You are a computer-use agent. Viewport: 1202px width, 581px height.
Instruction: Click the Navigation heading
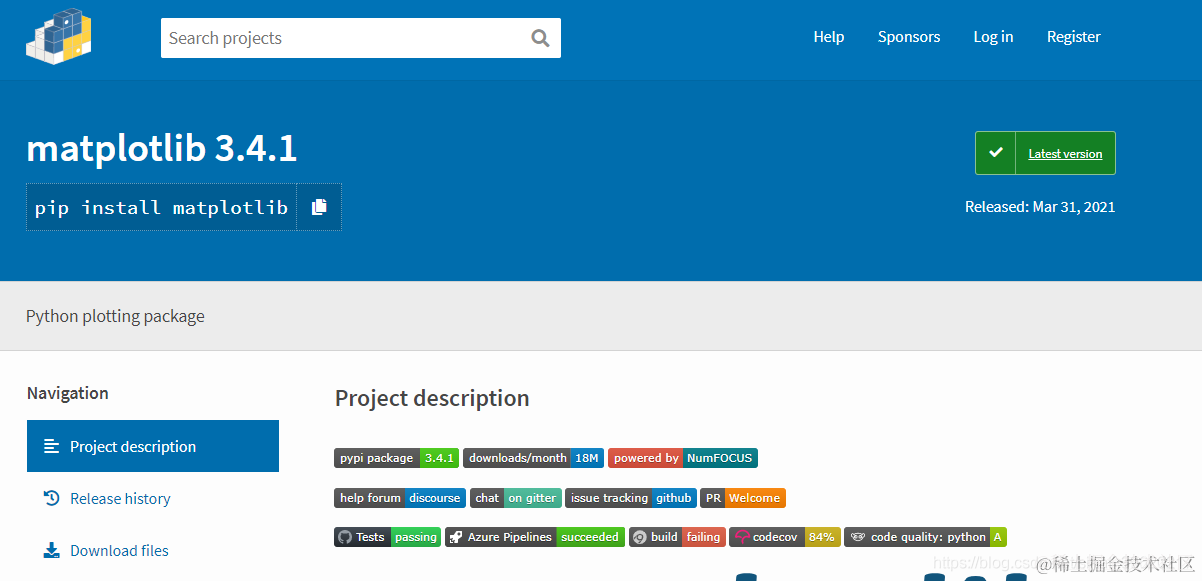(68, 393)
